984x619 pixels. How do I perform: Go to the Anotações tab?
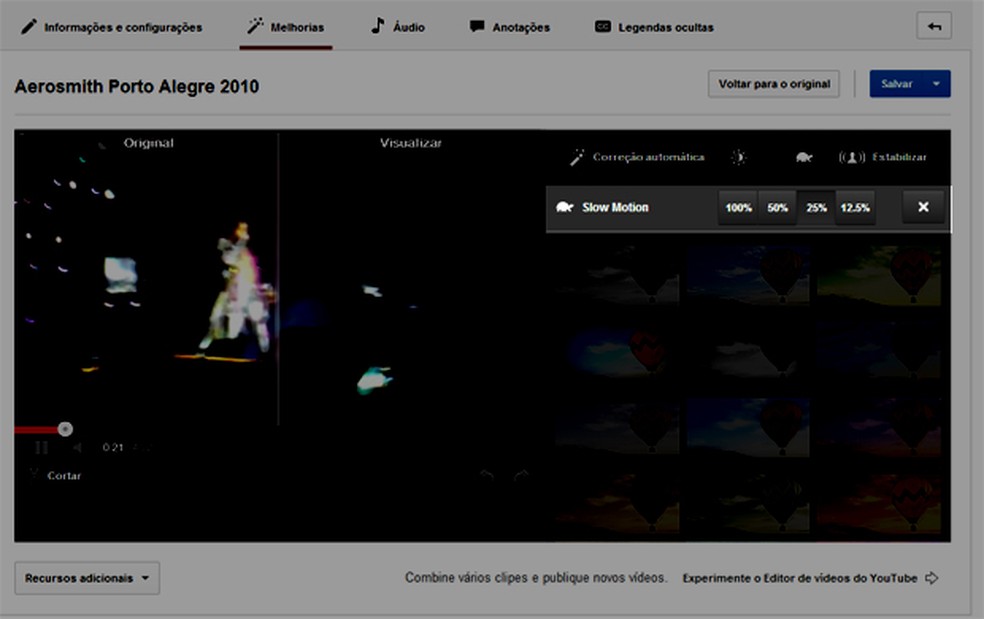tap(510, 27)
